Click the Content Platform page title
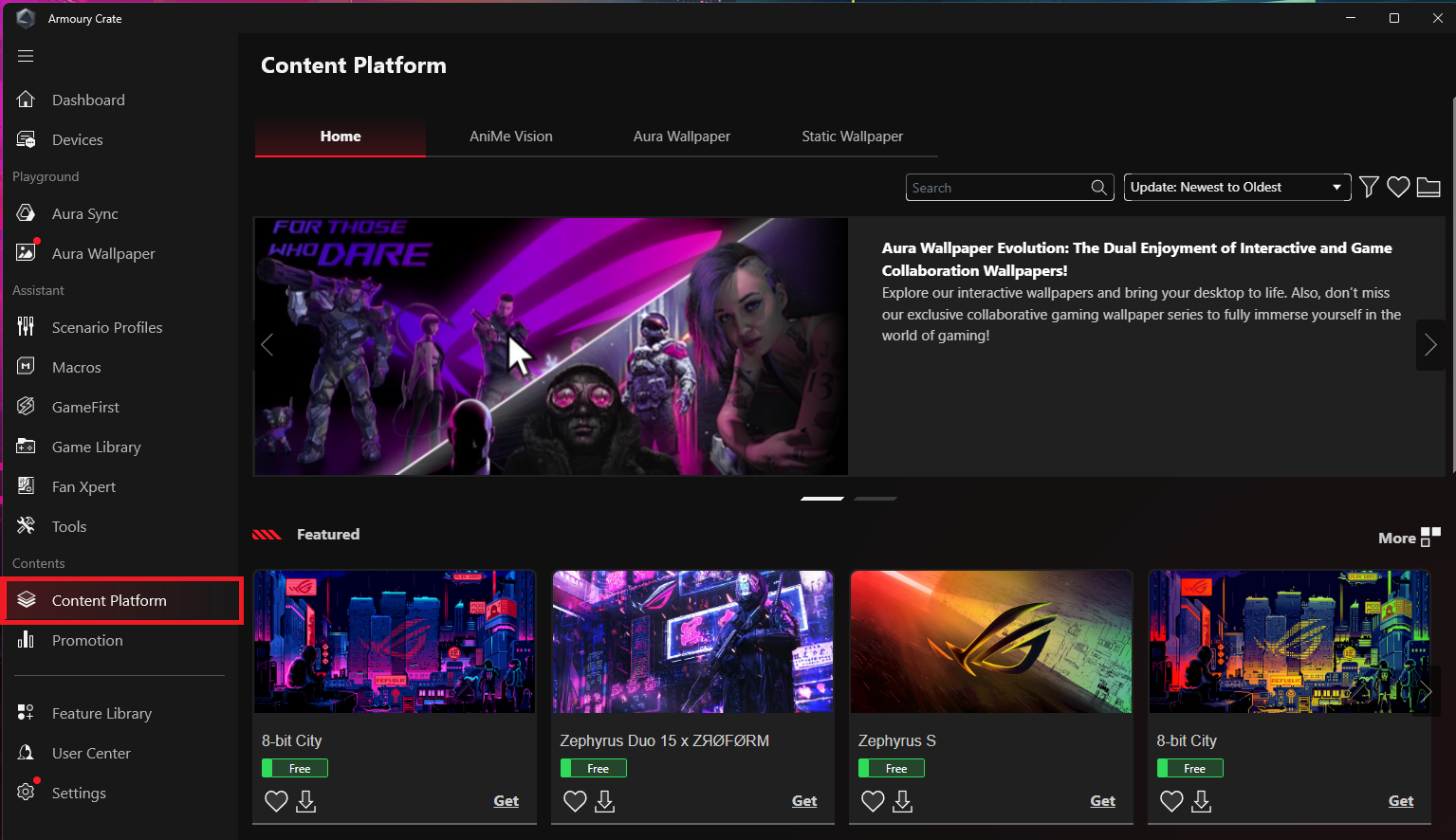Viewport: 1456px width, 840px height. click(x=354, y=65)
